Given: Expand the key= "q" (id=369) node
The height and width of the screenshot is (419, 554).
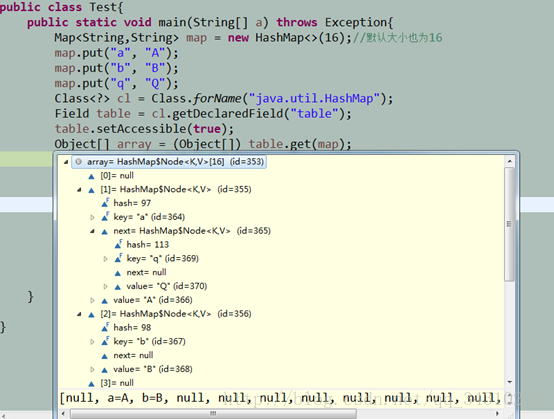Looking at the screenshot, I should pyautogui.click(x=105, y=259).
